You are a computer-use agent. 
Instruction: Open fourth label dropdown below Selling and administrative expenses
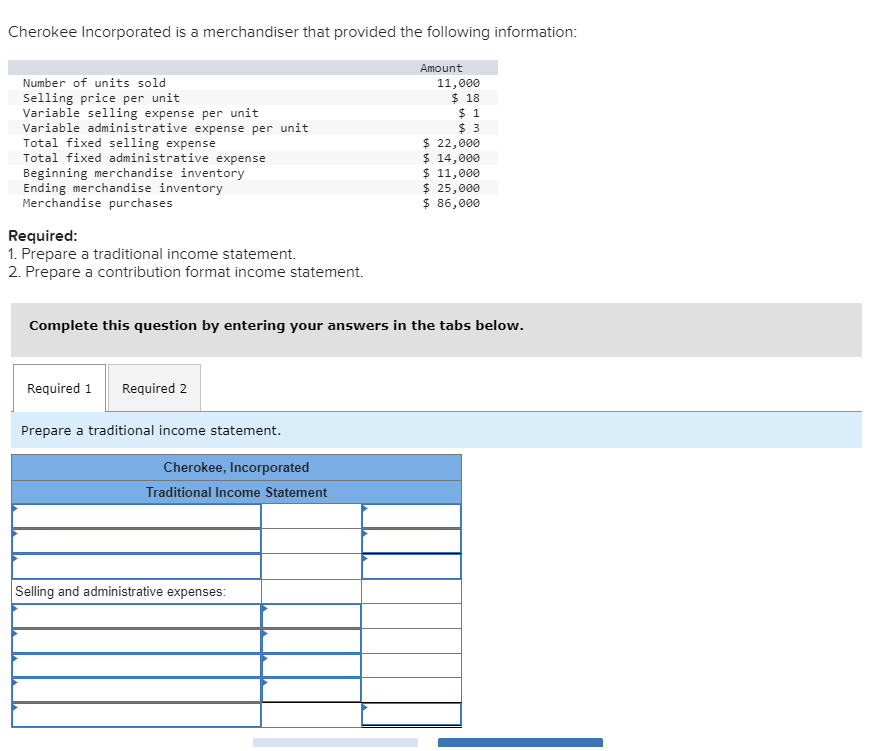click(x=136, y=690)
